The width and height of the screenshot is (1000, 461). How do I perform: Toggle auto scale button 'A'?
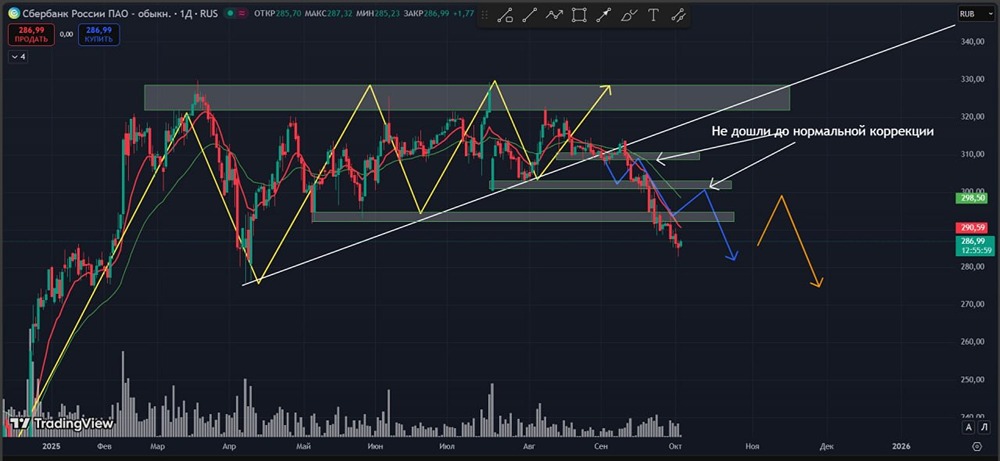click(969, 427)
